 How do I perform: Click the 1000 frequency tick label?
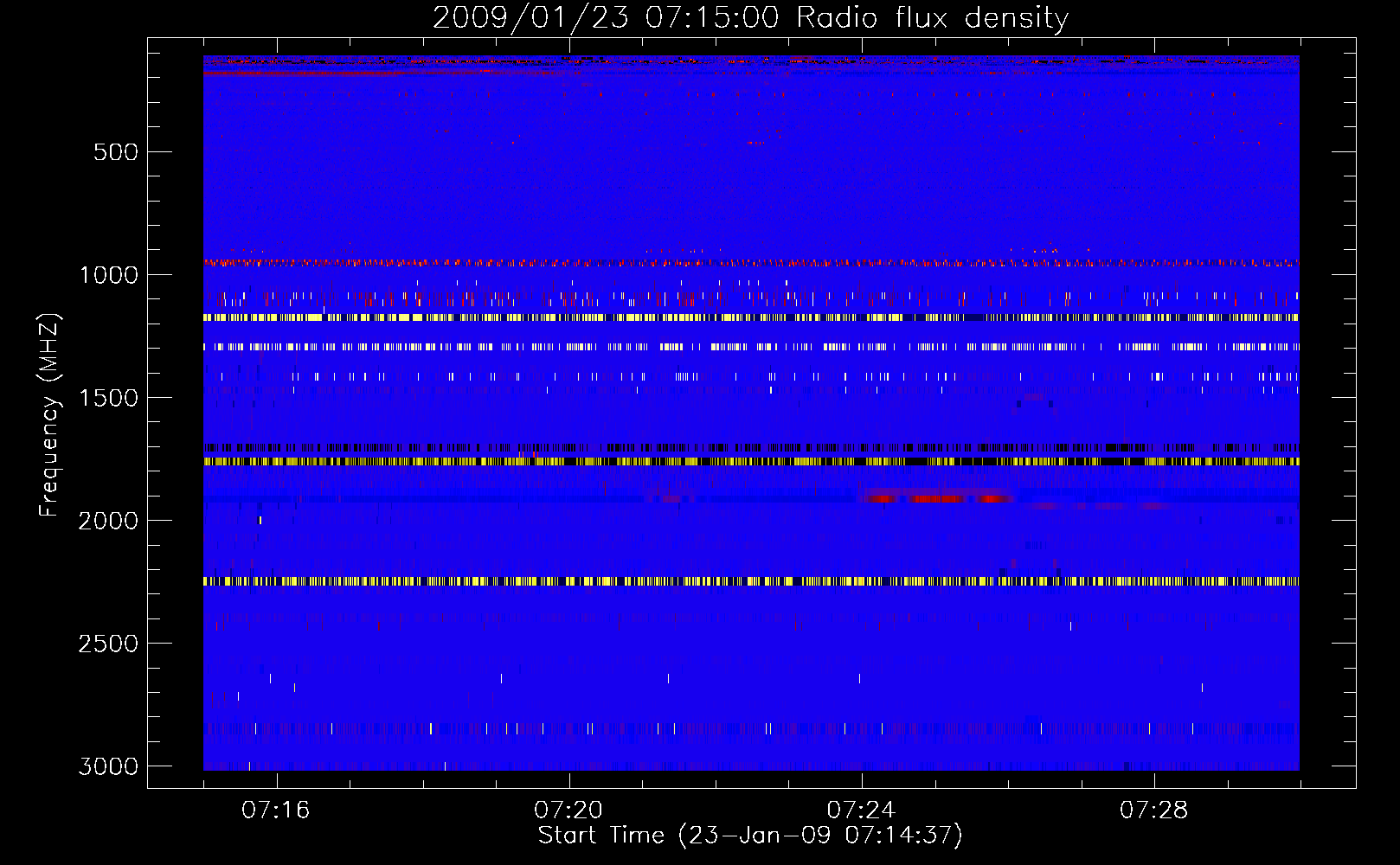click(109, 275)
